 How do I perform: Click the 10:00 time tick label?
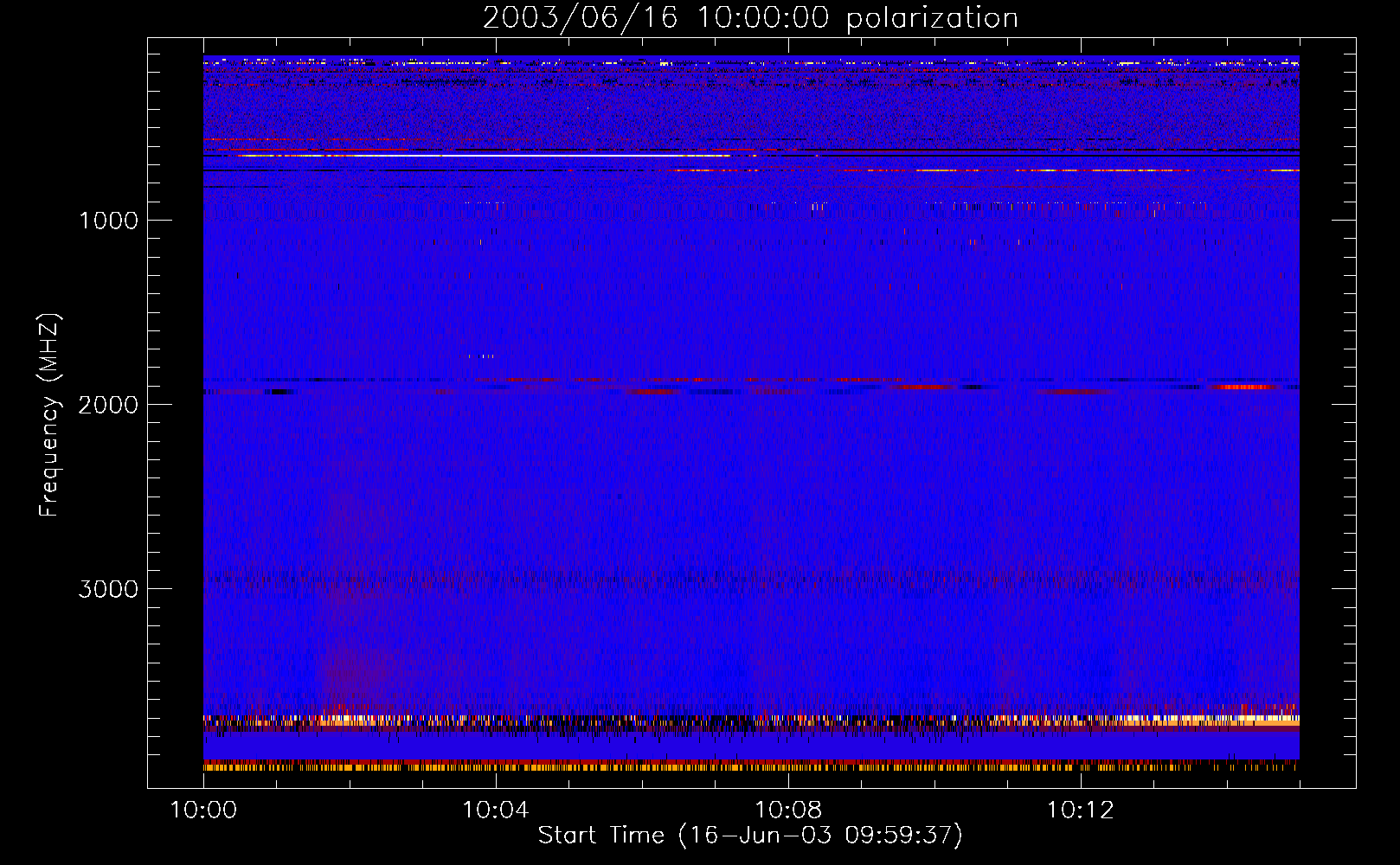coord(203,811)
